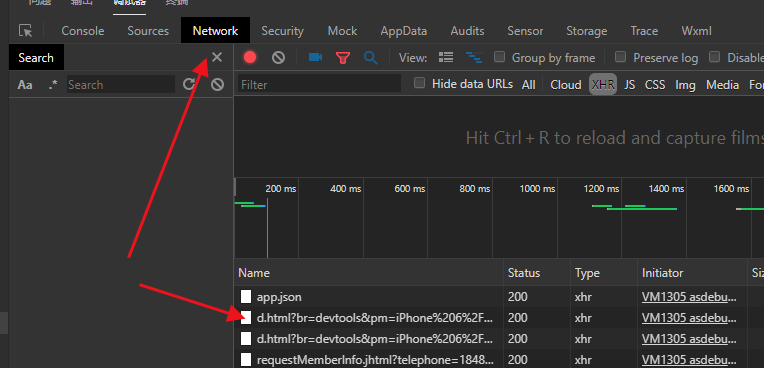Filter requests by Img
This screenshot has width=764, height=368.
tap(685, 85)
